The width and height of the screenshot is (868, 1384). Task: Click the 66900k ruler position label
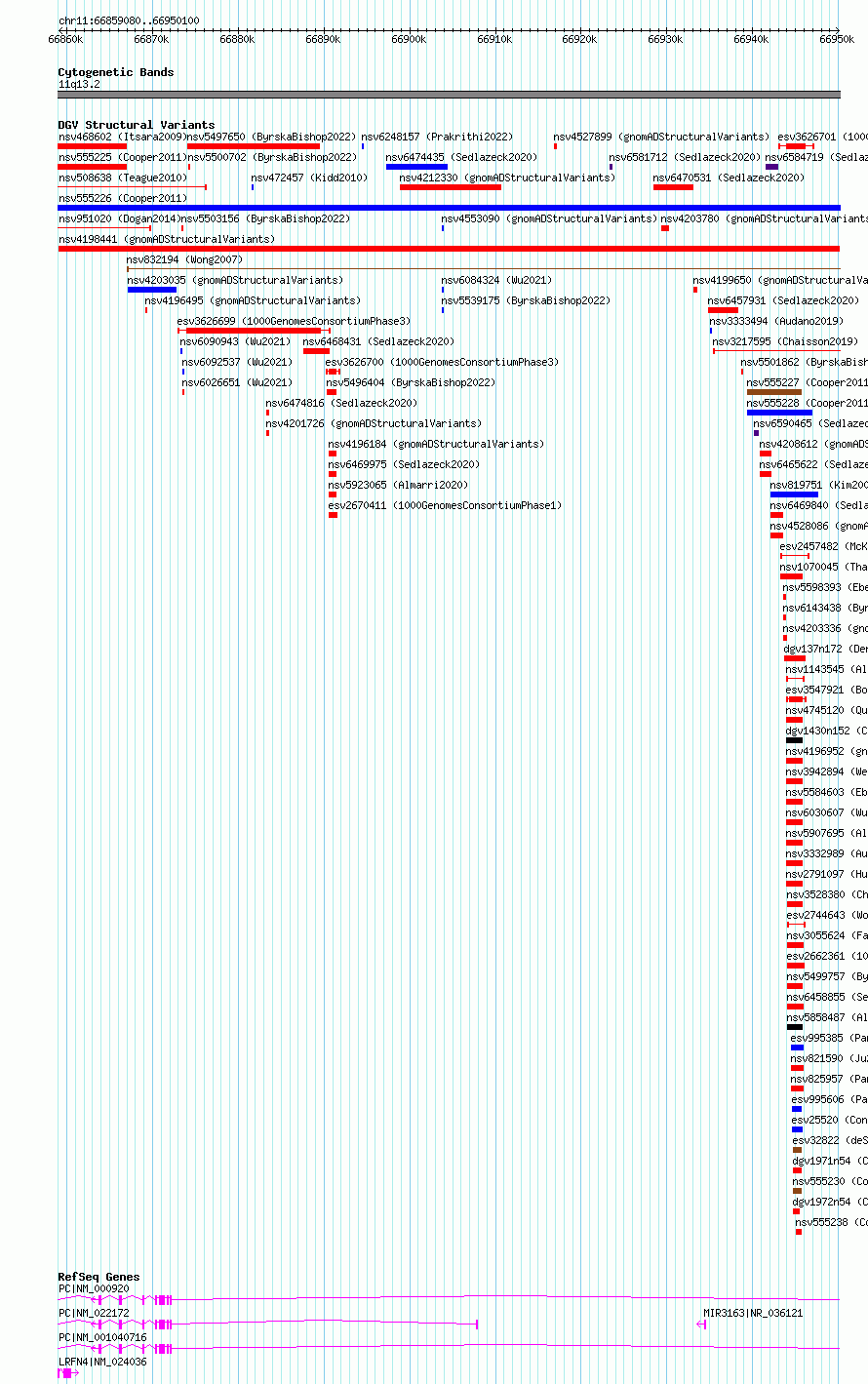tap(409, 39)
